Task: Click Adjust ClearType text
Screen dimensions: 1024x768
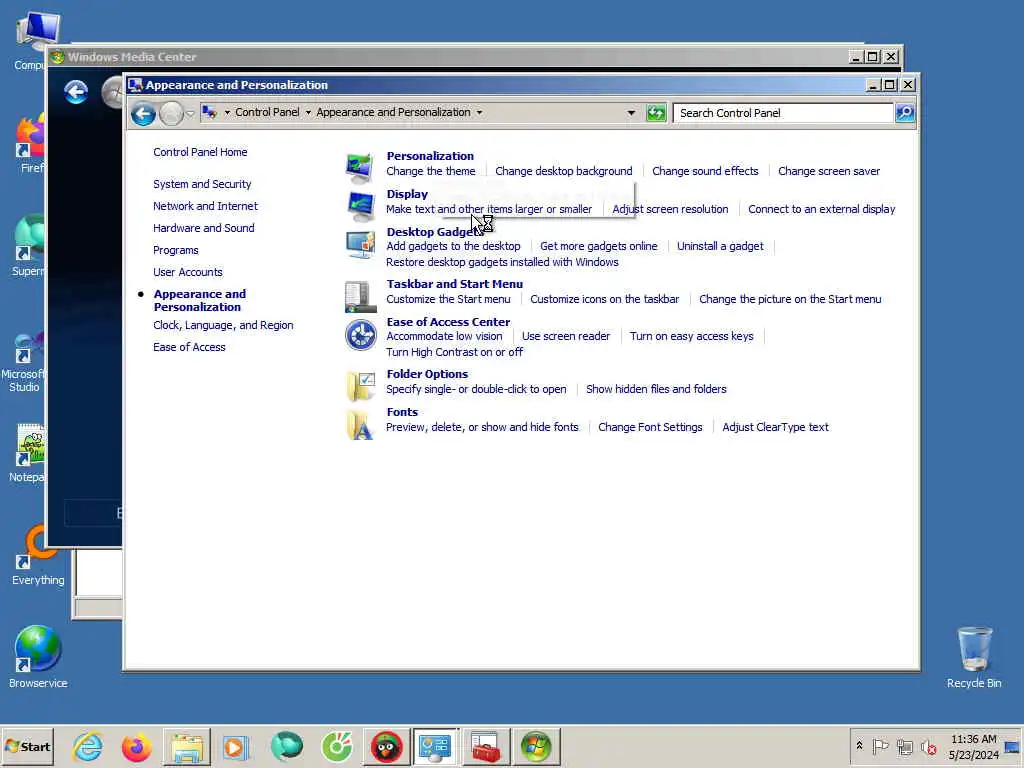Action: 775,427
